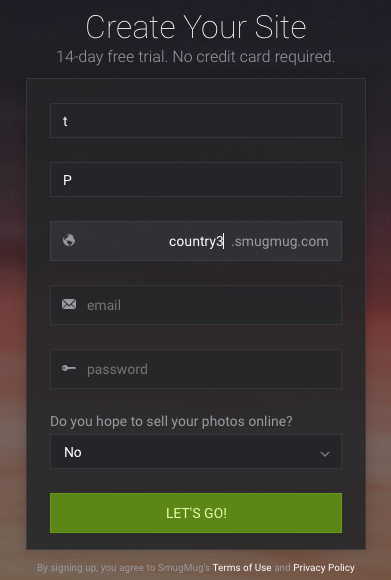Image resolution: width=391 pixels, height=580 pixels.
Task: Click "Do you hope to sell your photos online?" label
Action: click(x=171, y=421)
